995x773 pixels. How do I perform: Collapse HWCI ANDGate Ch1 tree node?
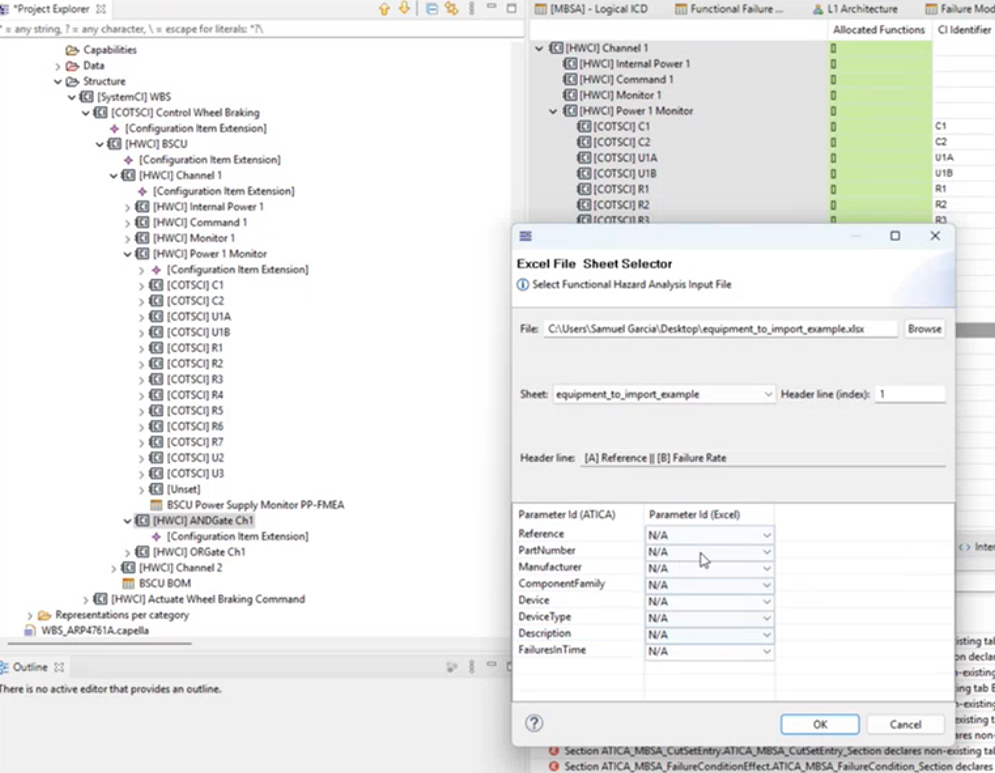[128, 520]
